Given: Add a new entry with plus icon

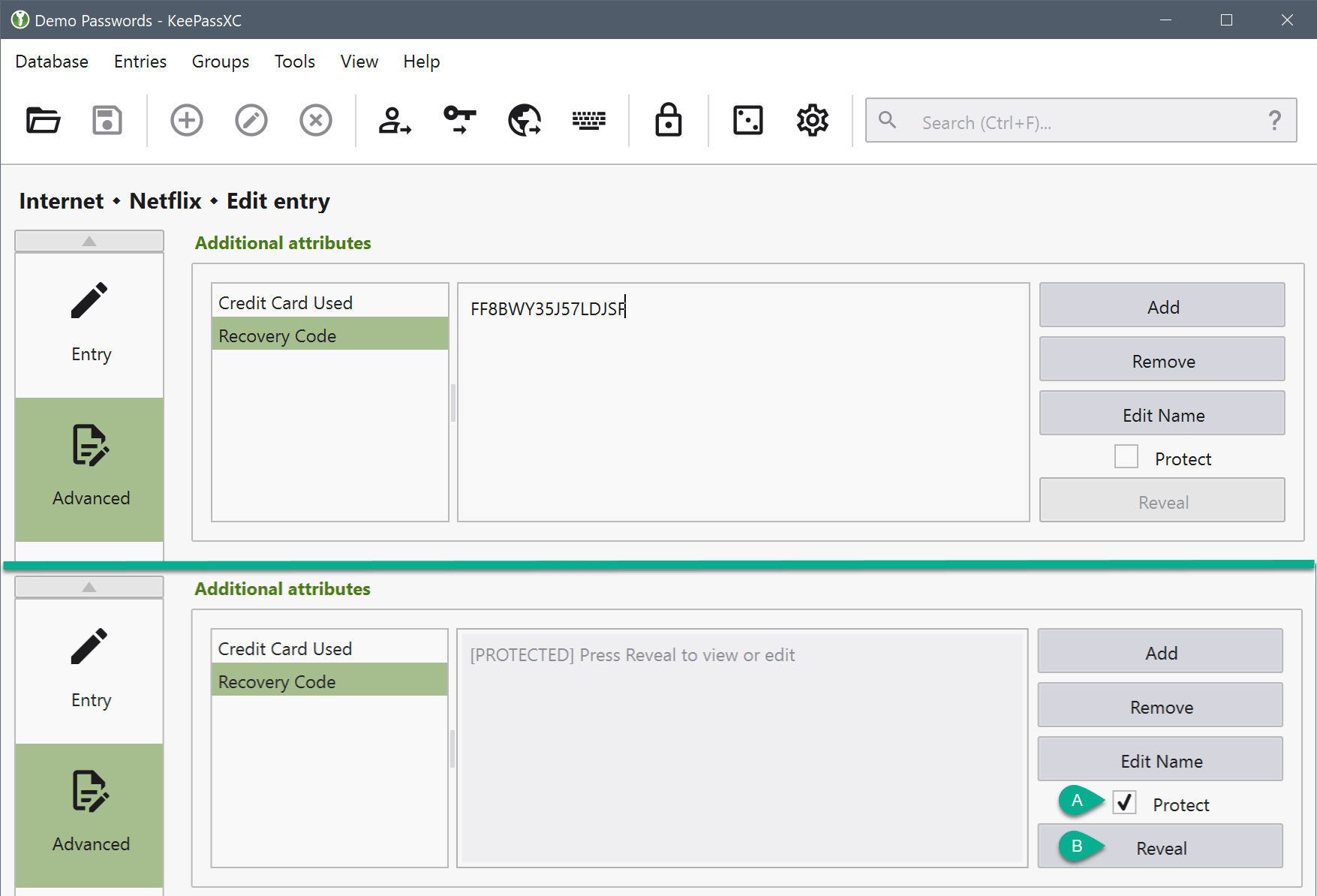Looking at the screenshot, I should (186, 120).
